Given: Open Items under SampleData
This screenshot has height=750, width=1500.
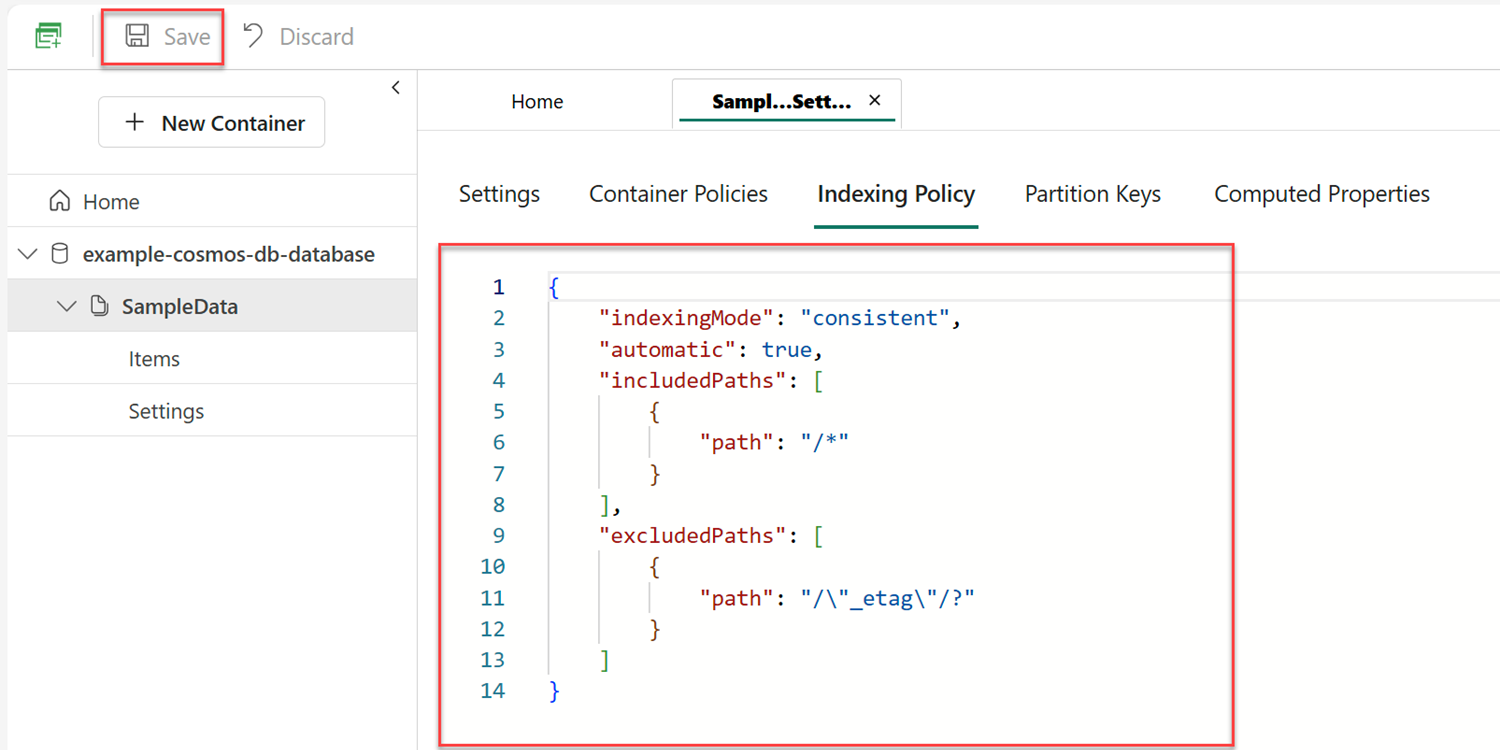Looking at the screenshot, I should [154, 358].
